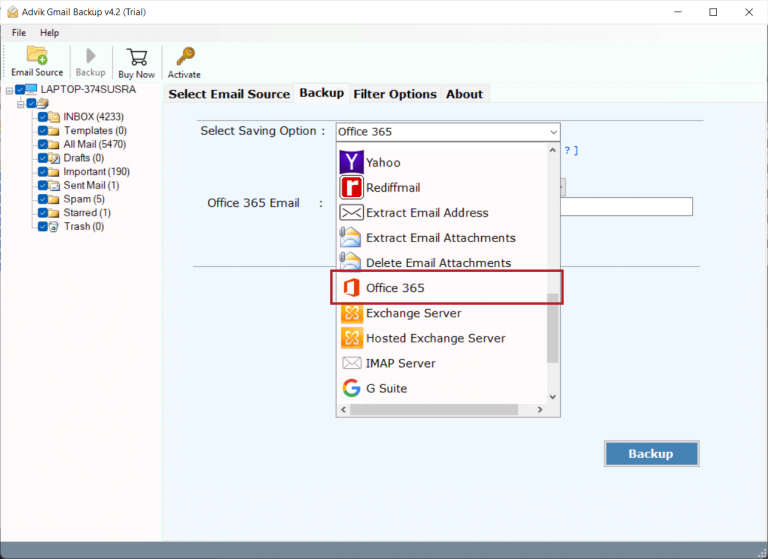Open the Filter Options tab
This screenshot has height=559, width=768.
[395, 94]
